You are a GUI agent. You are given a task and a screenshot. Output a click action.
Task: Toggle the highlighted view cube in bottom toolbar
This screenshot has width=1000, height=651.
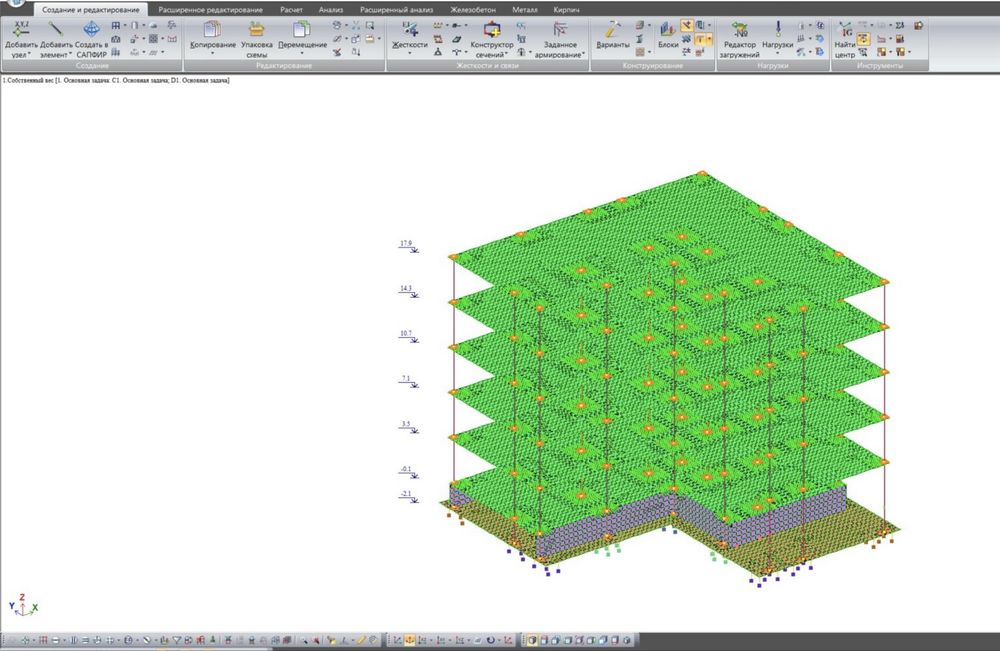tap(531, 640)
